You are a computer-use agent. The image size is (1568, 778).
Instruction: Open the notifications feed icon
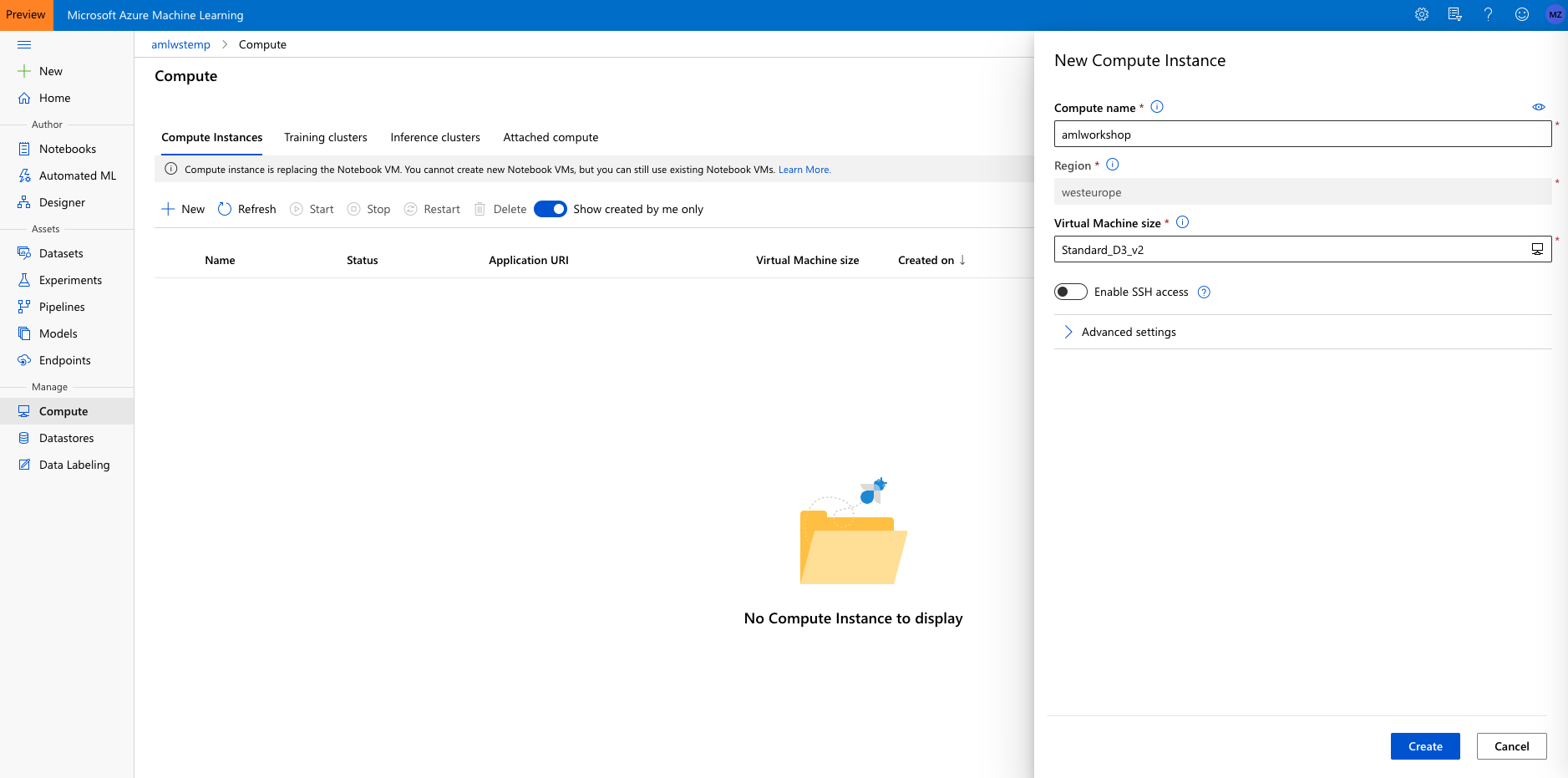tap(1455, 14)
